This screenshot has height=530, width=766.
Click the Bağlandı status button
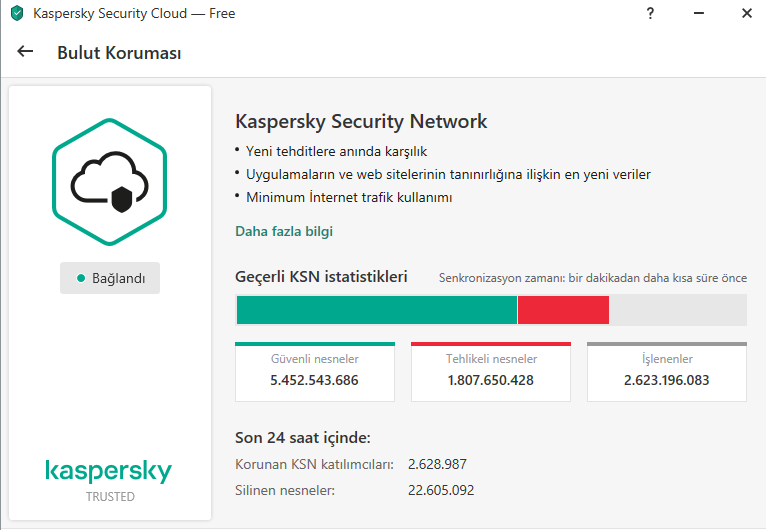click(x=110, y=279)
